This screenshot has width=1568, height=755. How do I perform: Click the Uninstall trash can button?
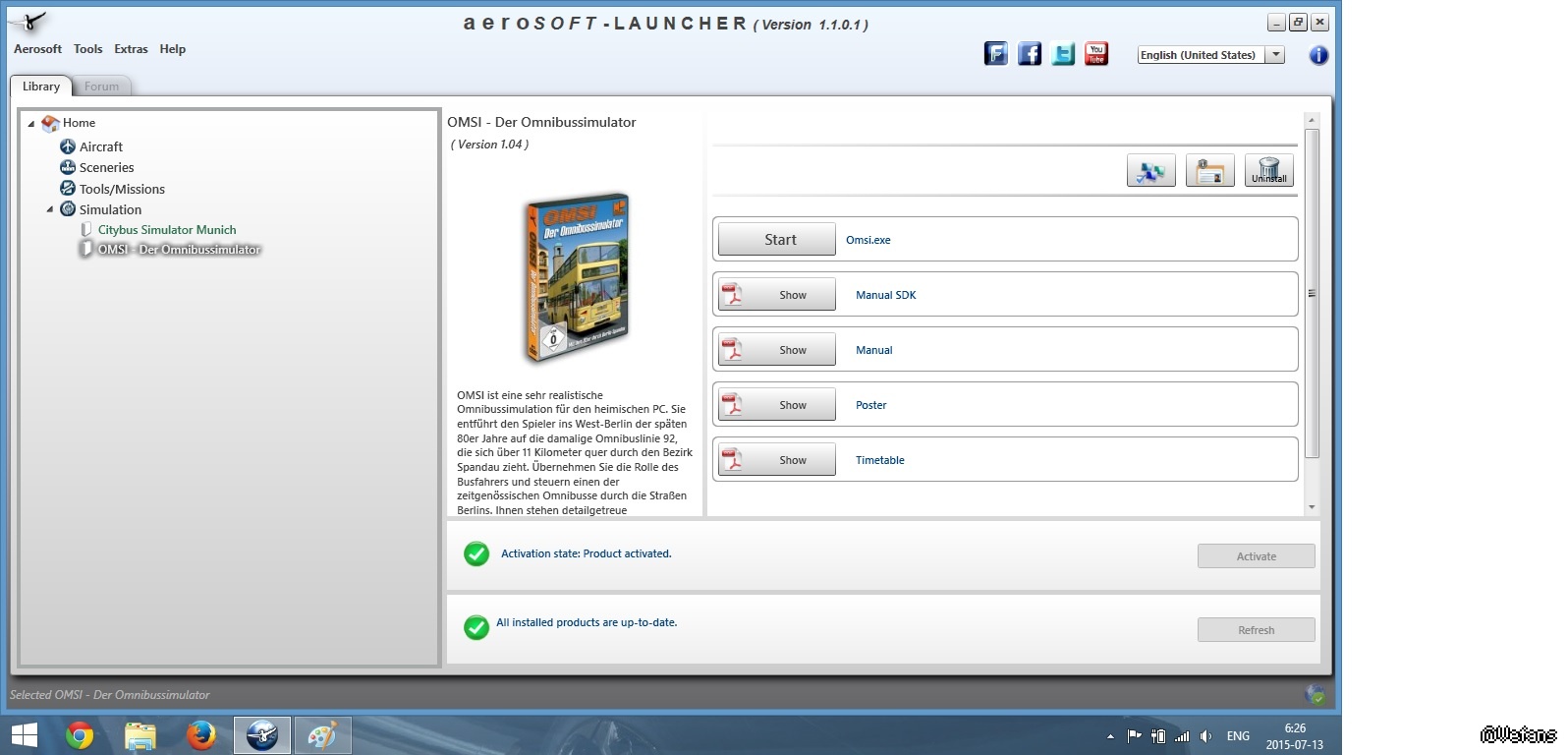(x=1268, y=171)
